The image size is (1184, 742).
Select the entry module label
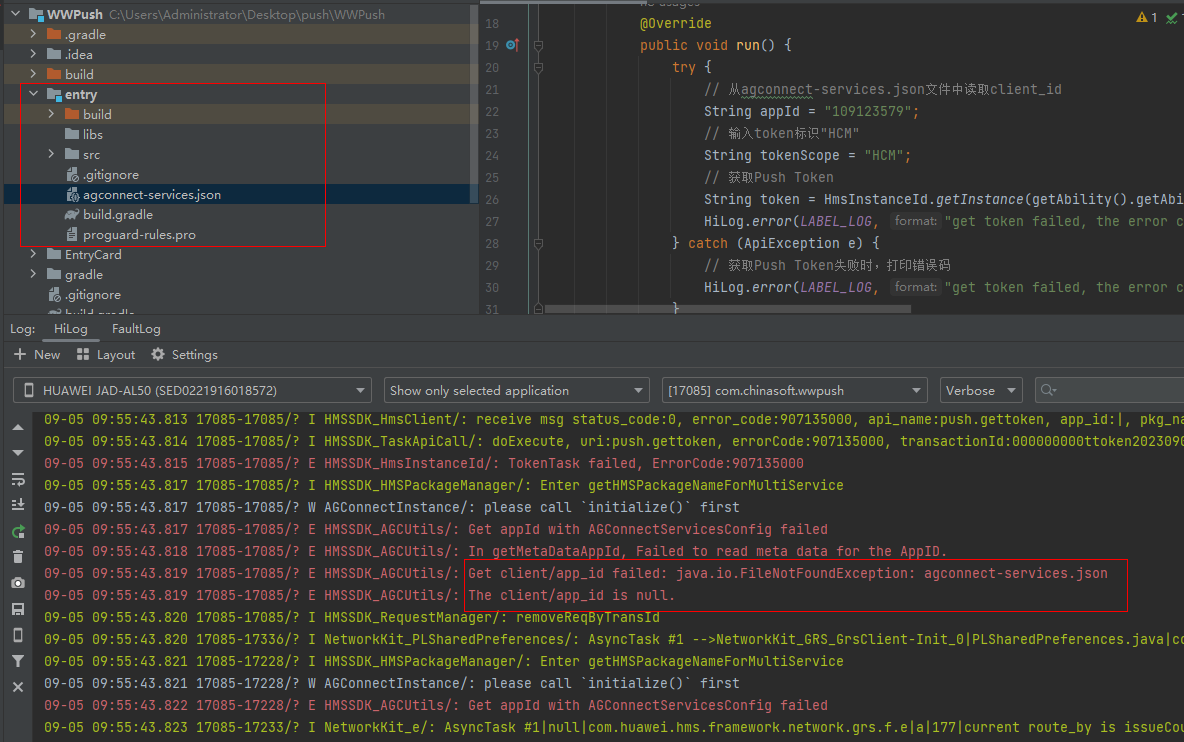click(81, 94)
